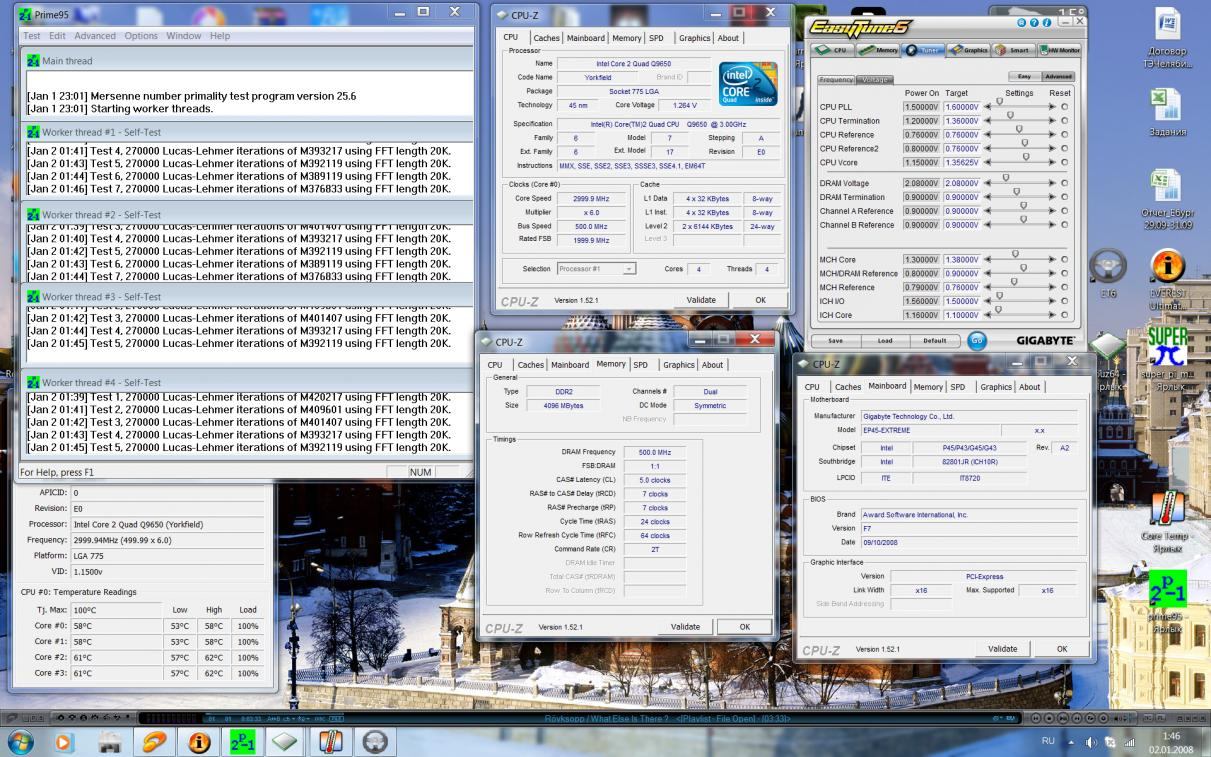
Task: Click the EVEREST icon in the taskbar
Action: click(x=200, y=742)
